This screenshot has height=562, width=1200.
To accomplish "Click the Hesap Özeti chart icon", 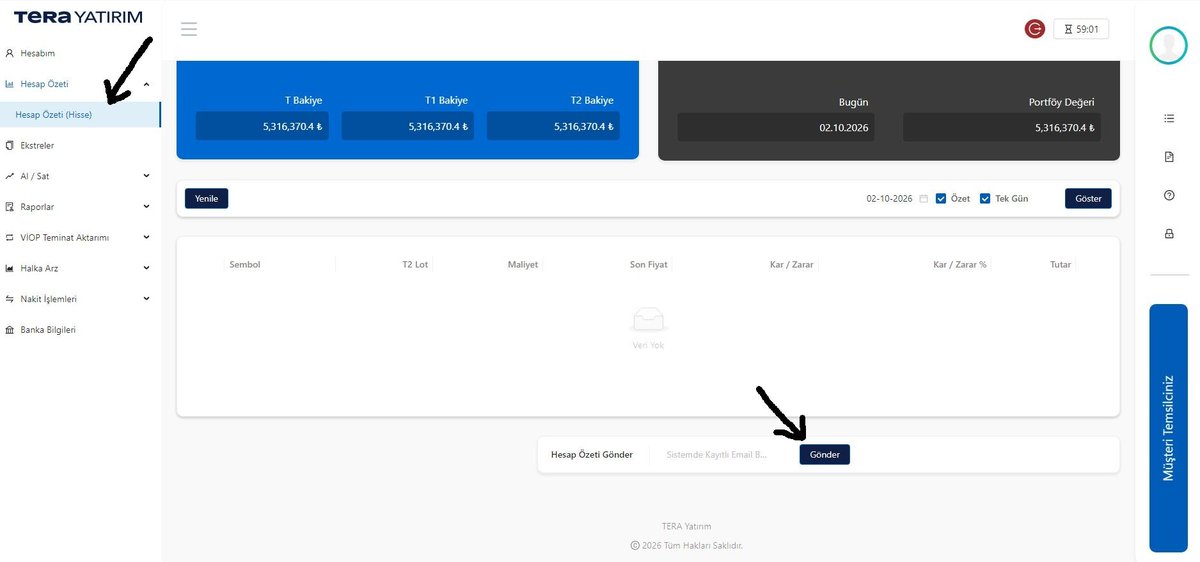I will pos(10,85).
